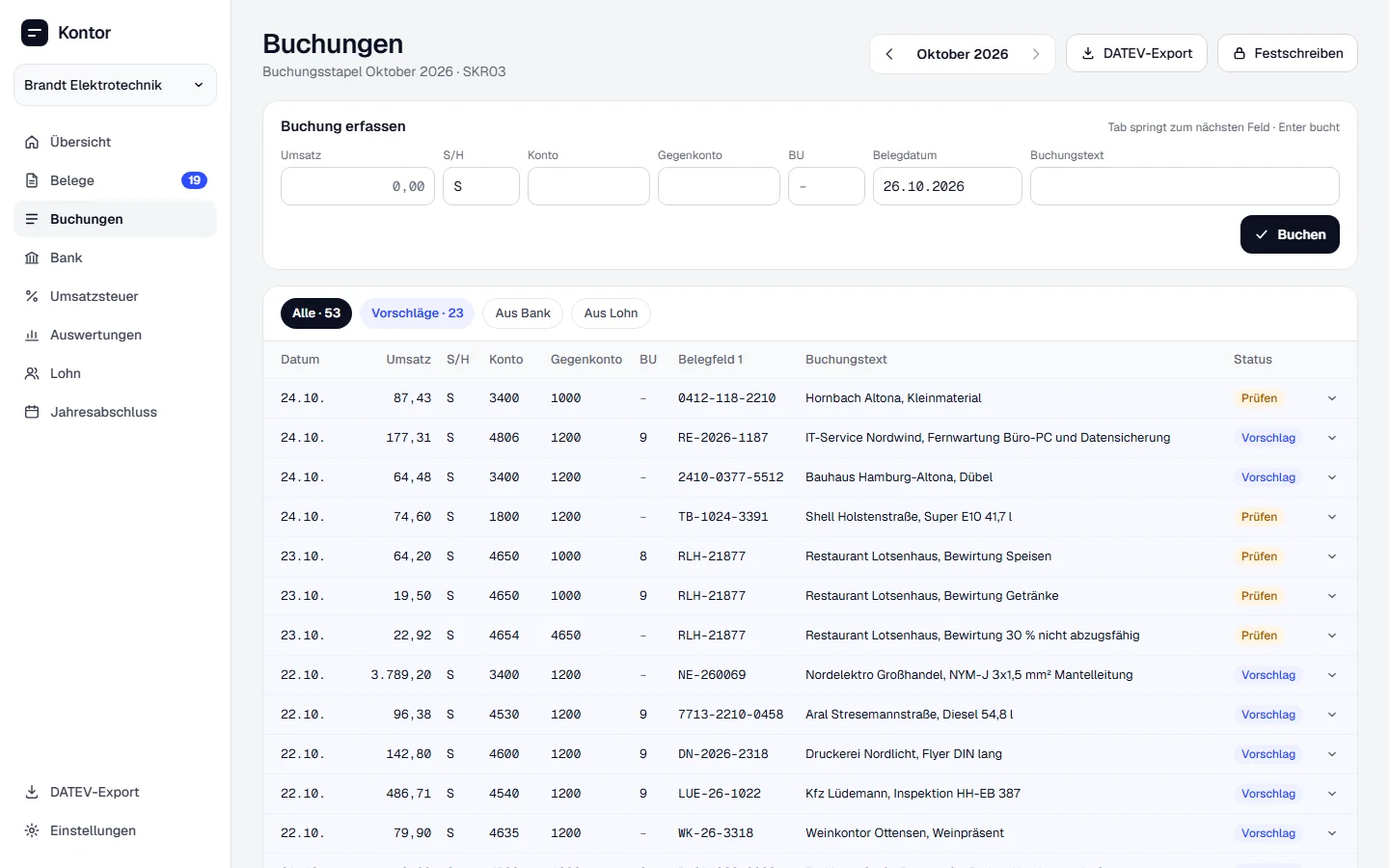Open Jahresabschluss via its calendar icon
Screen dimensions: 1389x868
32,412
